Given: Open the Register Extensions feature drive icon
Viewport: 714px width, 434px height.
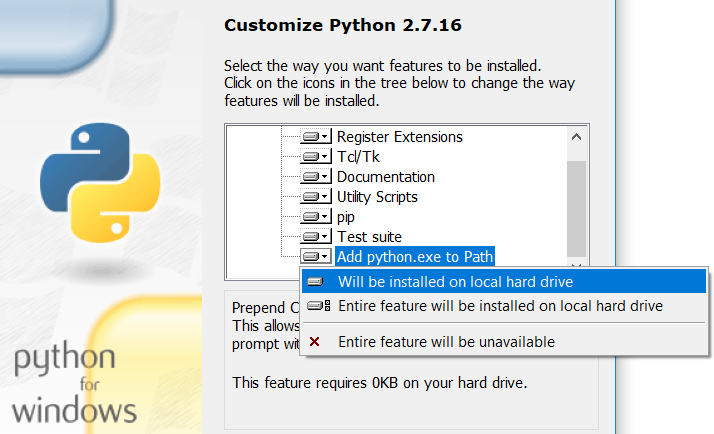Looking at the screenshot, I should click(316, 137).
